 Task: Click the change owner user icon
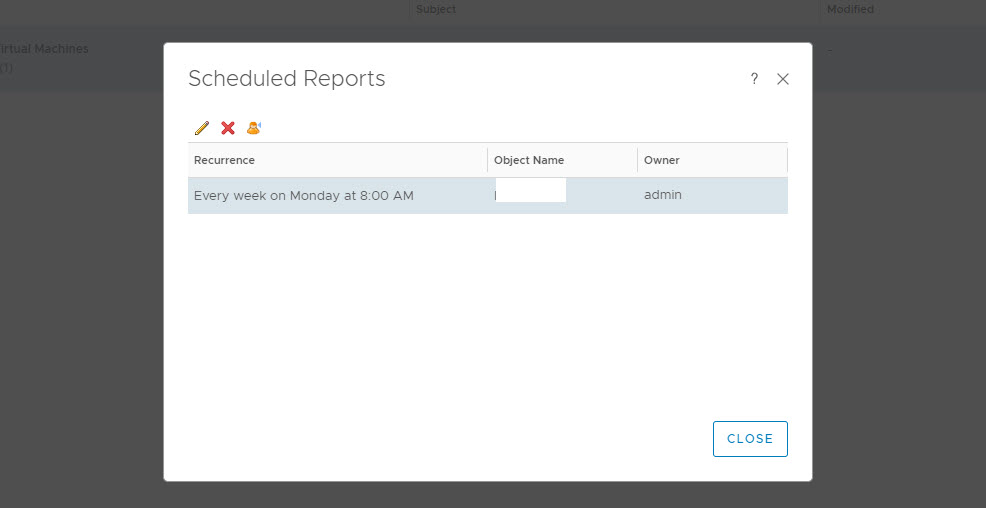pos(254,128)
